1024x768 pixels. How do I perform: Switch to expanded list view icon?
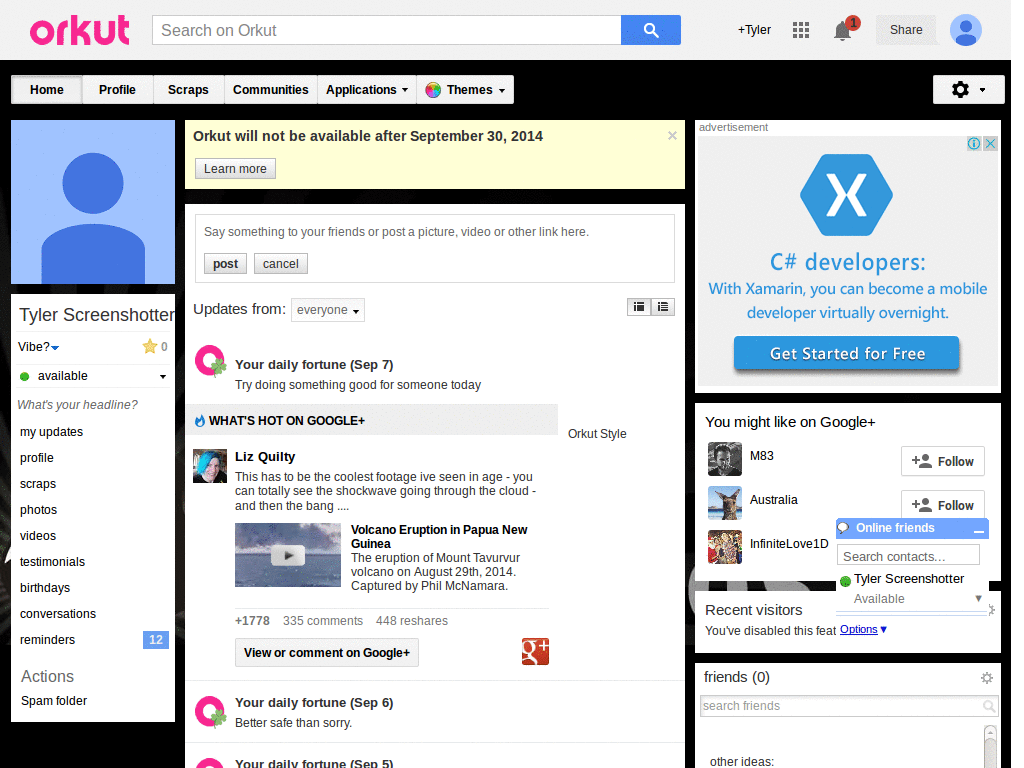663,307
